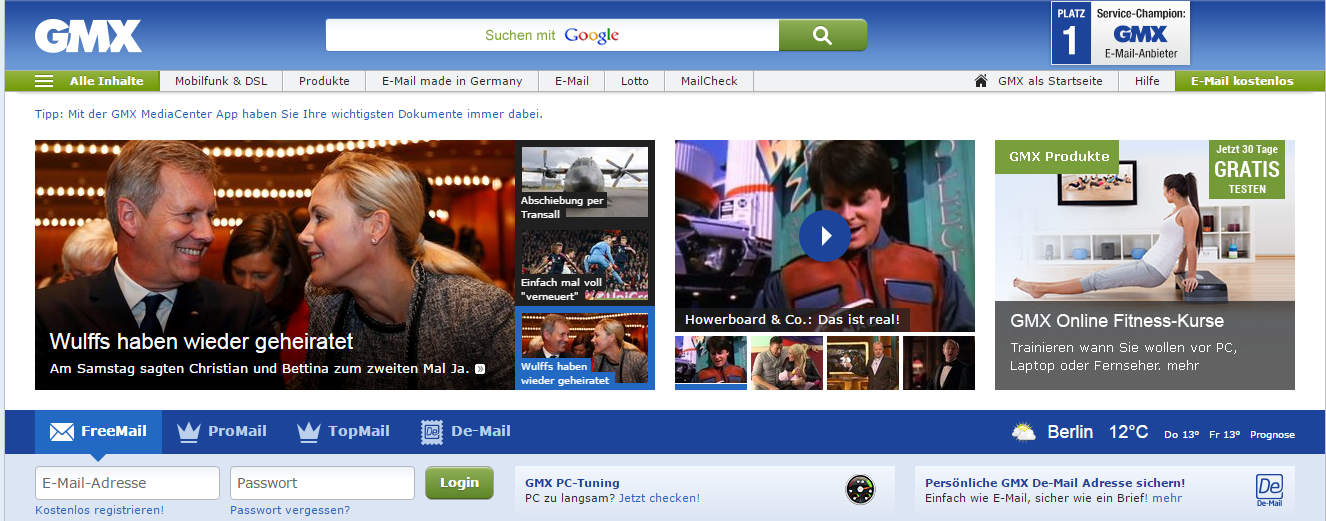The width and height of the screenshot is (1326, 521).
Task: Click Passwort vergessen link
Action: point(290,510)
